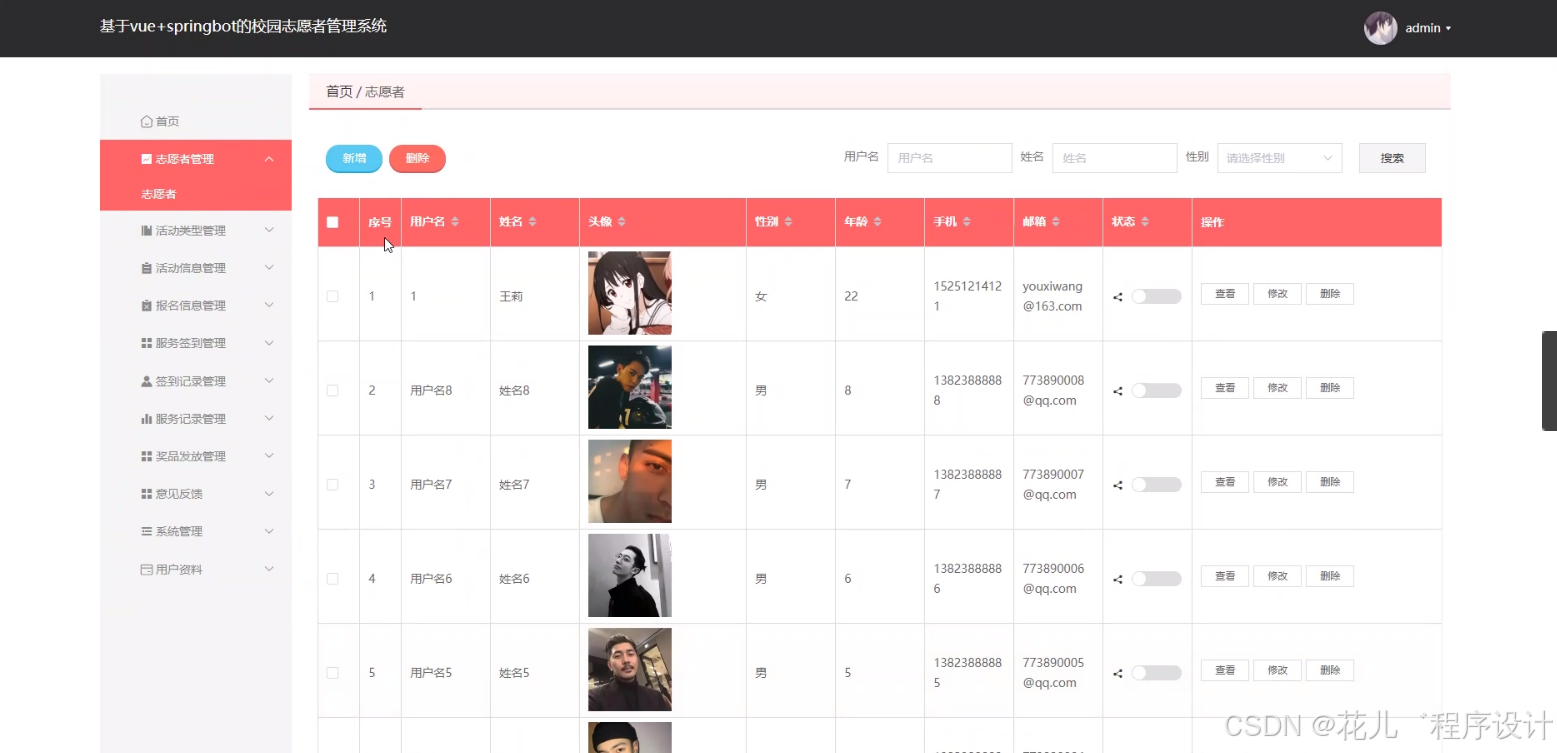Sort by 性别 column arrows
Viewport: 1557px width, 753px height.
pos(788,222)
